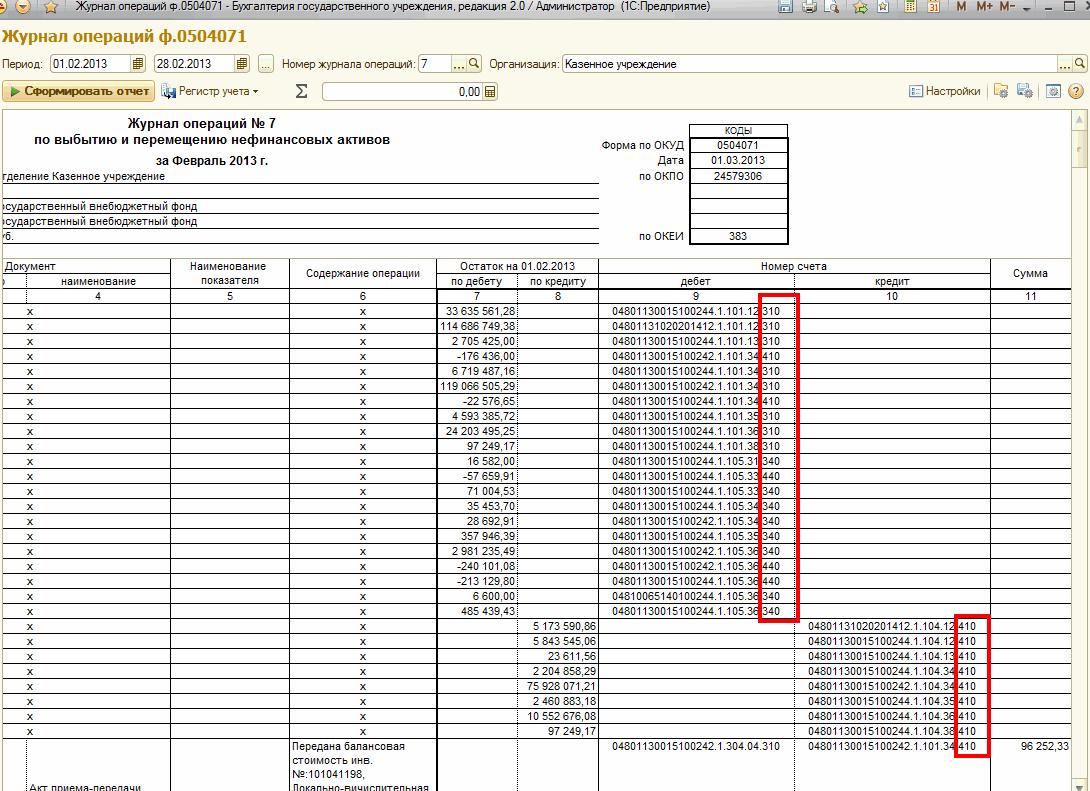Open Print Preview from the title bar
The height and width of the screenshot is (791, 1090).
point(831,7)
